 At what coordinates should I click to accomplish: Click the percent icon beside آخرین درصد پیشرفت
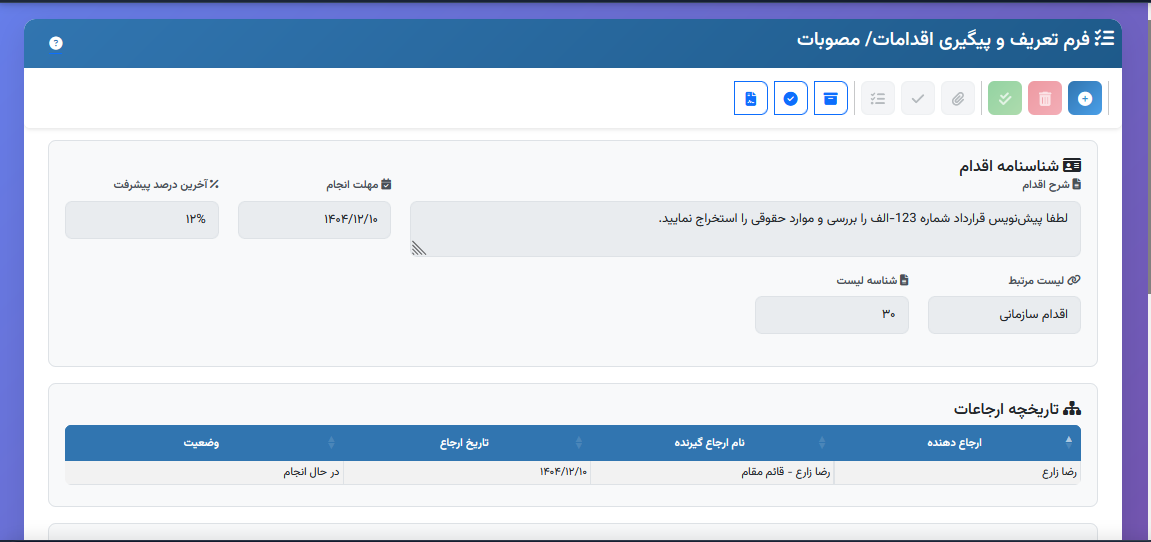click(x=214, y=184)
